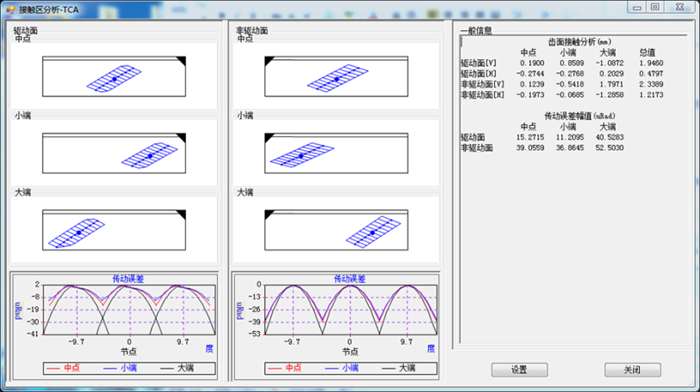
Task: Click the black 大端 legend in right chart
Action: click(x=399, y=368)
